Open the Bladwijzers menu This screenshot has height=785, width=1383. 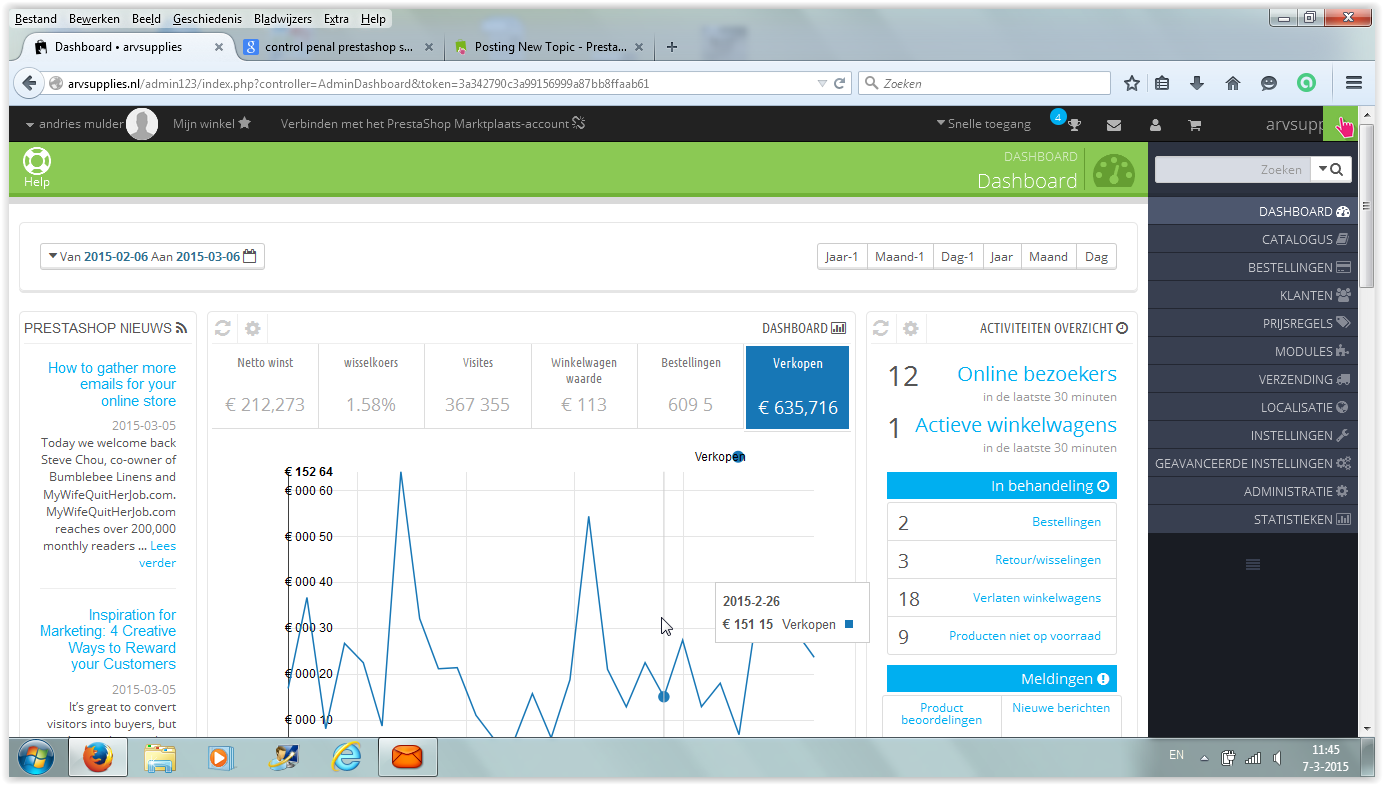(x=283, y=19)
